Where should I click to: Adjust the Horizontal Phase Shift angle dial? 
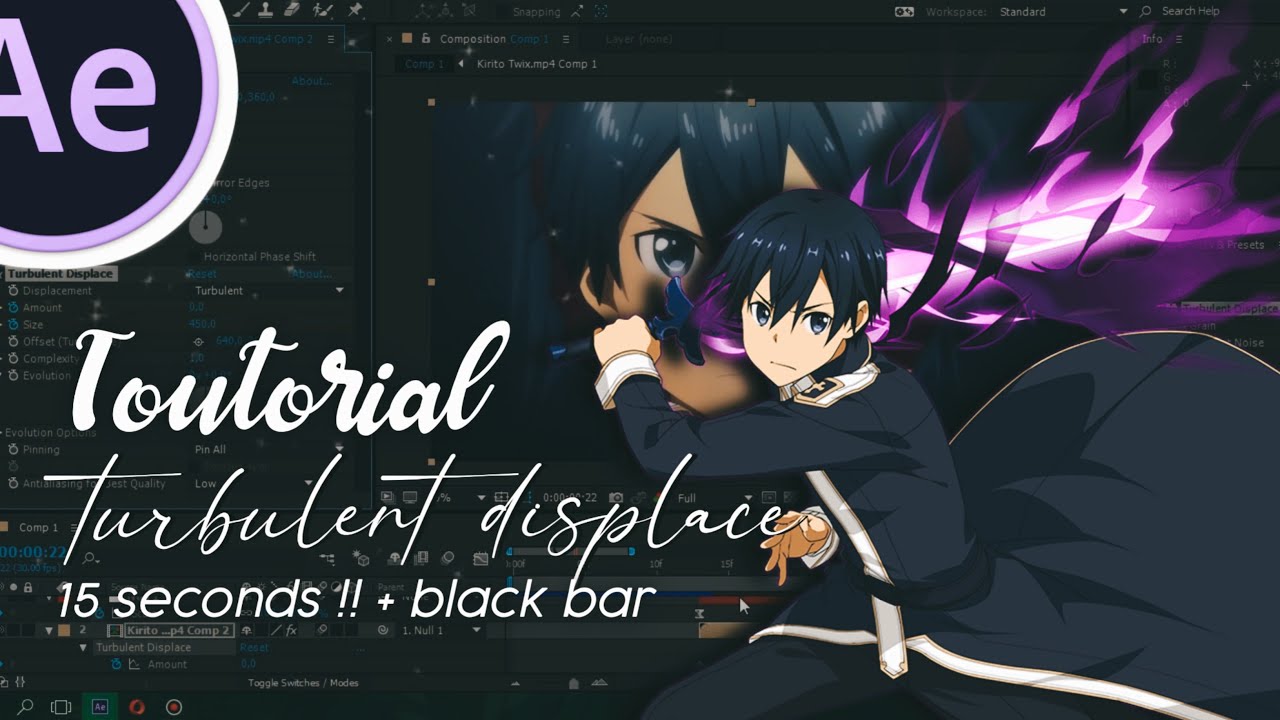205,227
